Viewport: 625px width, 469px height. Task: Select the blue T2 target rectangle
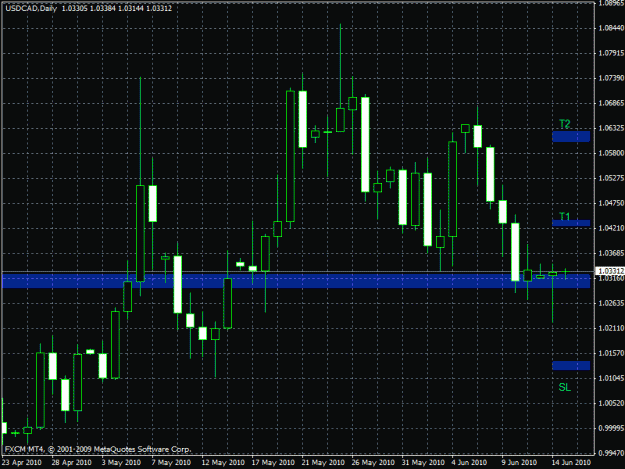click(571, 137)
